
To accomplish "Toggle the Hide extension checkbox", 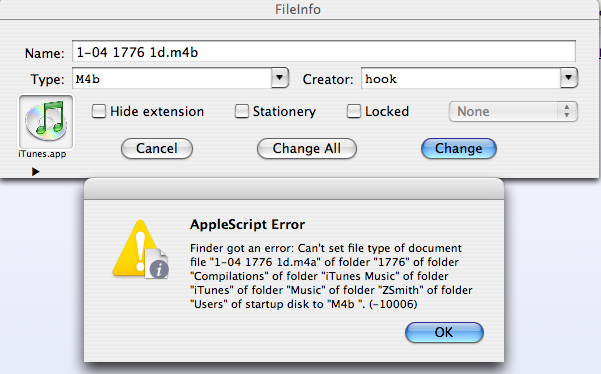I will (99, 112).
